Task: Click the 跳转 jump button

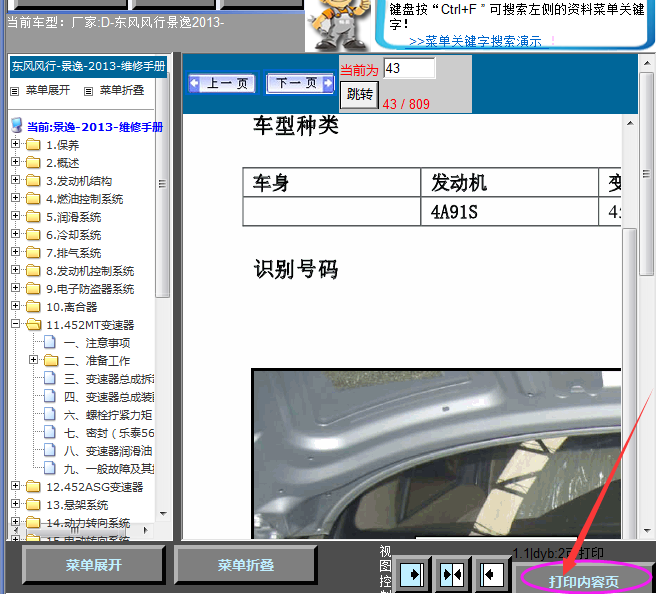Action: 359,95
